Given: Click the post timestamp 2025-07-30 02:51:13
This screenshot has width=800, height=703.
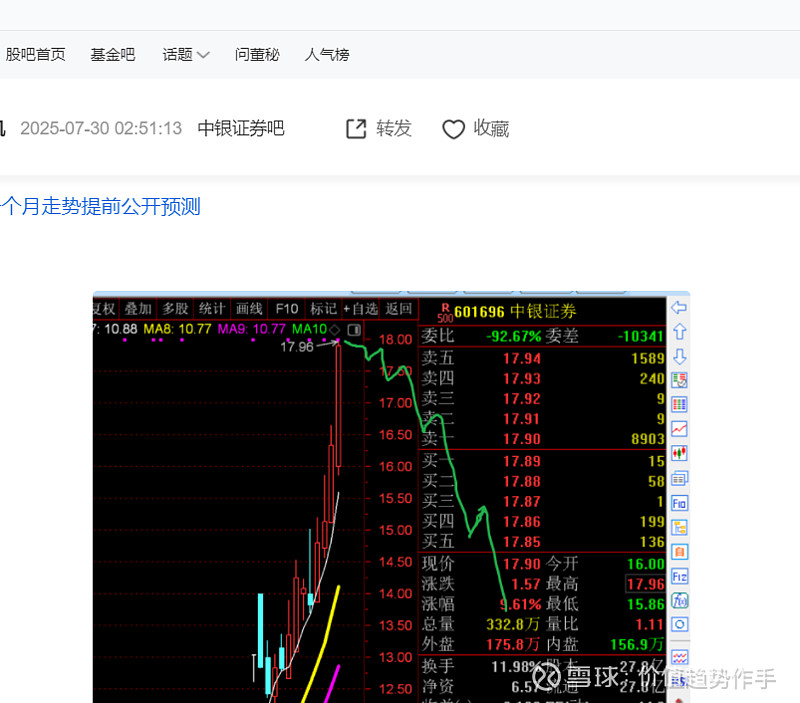Looking at the screenshot, I should [101, 128].
